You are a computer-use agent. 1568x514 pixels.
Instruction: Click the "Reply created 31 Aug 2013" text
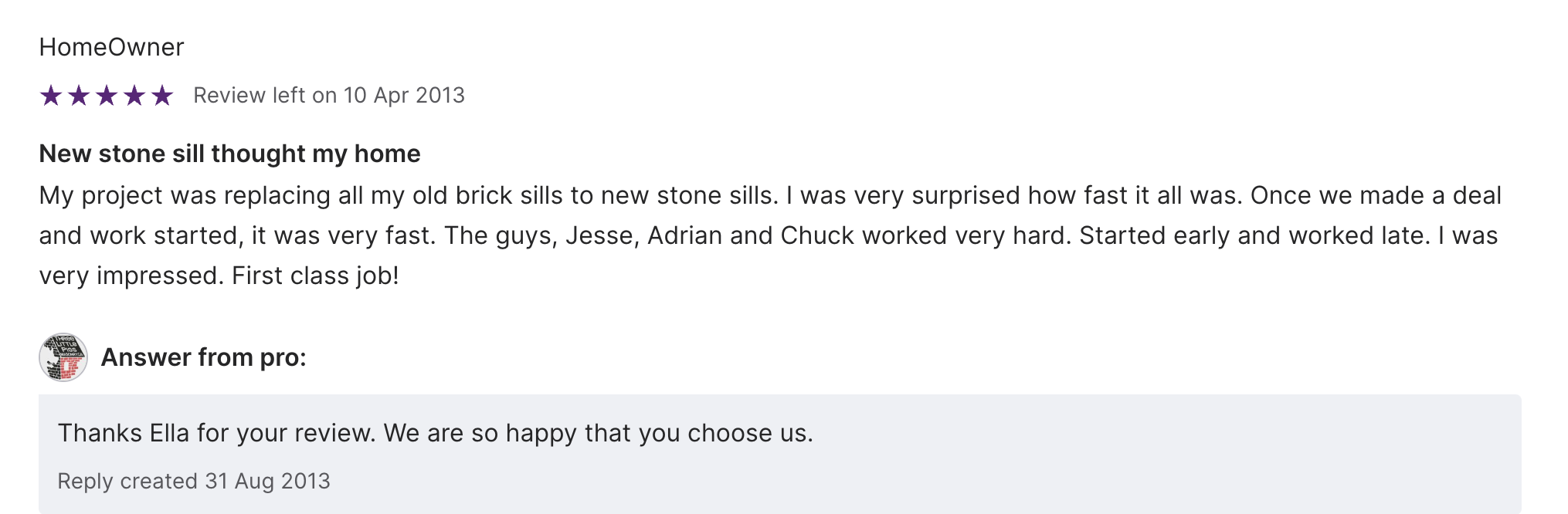pos(194,481)
